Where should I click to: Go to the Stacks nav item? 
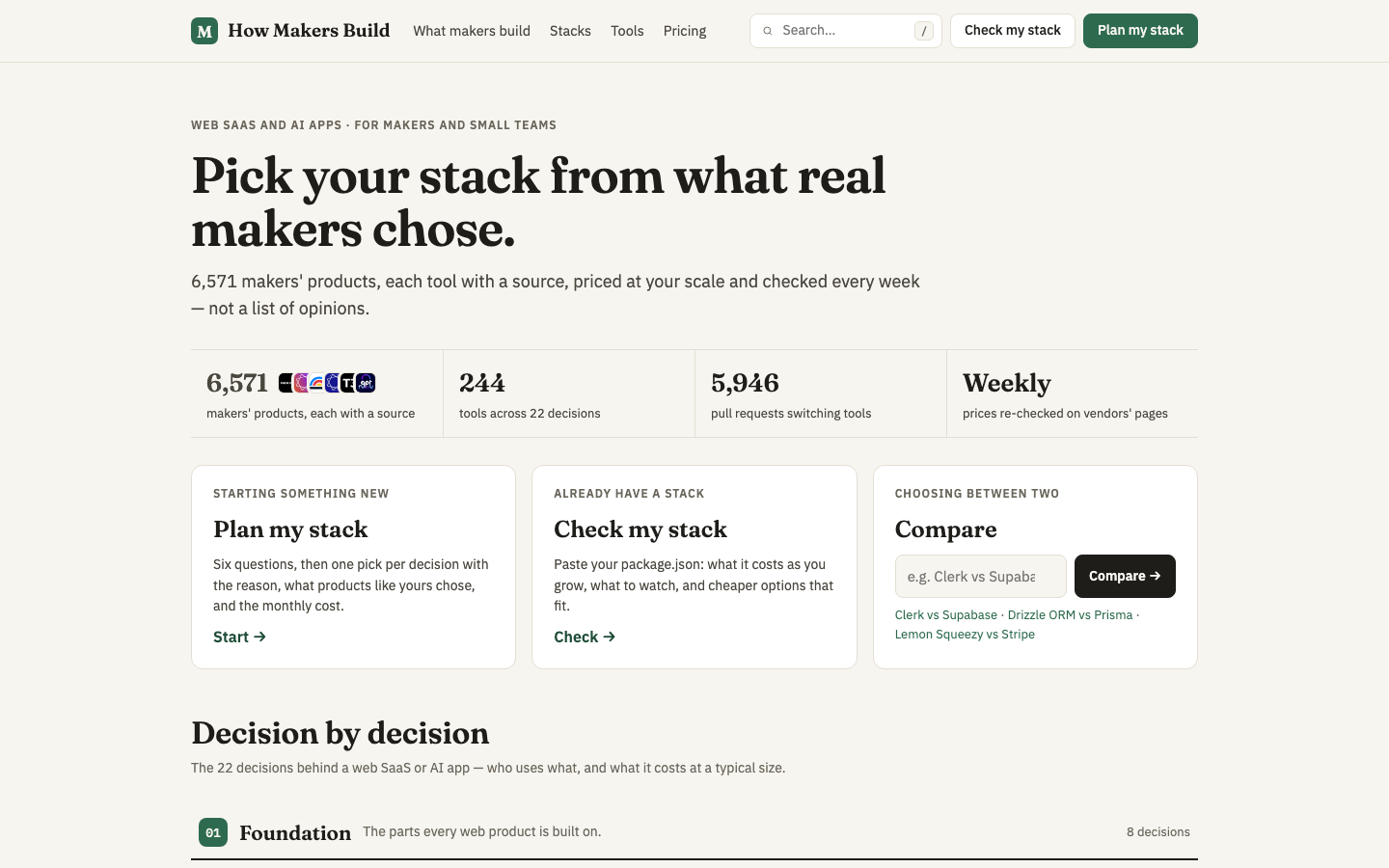point(570,31)
